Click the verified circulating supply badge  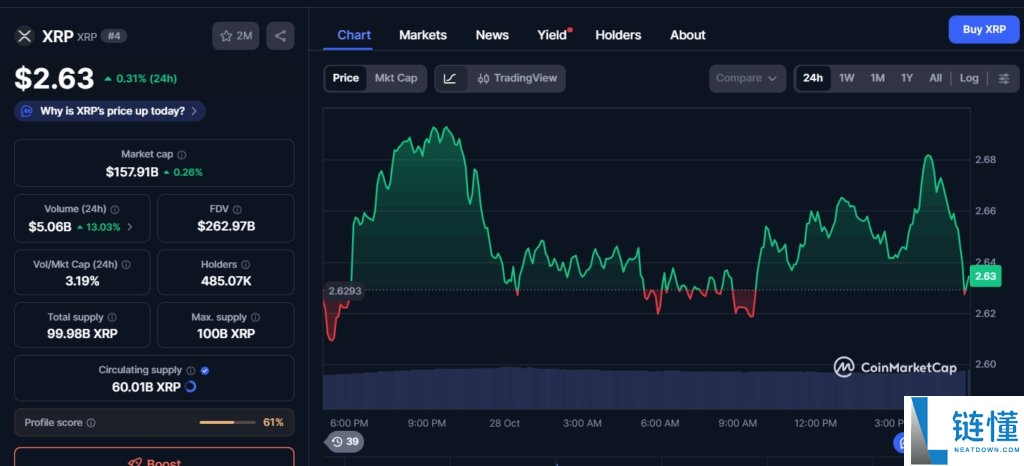coord(205,370)
